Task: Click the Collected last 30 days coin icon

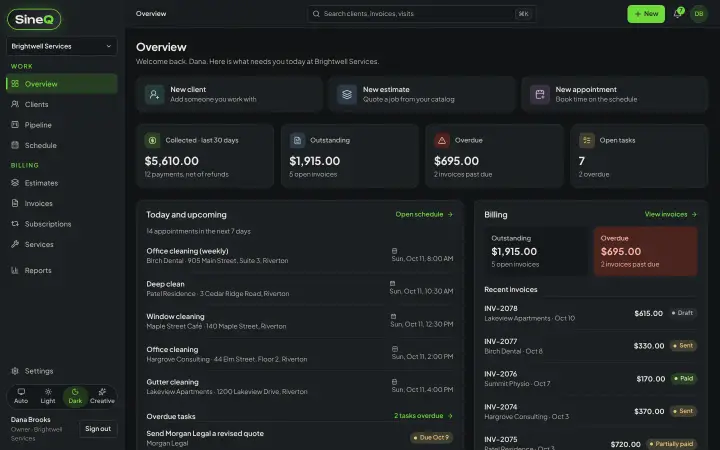Action: [152, 141]
